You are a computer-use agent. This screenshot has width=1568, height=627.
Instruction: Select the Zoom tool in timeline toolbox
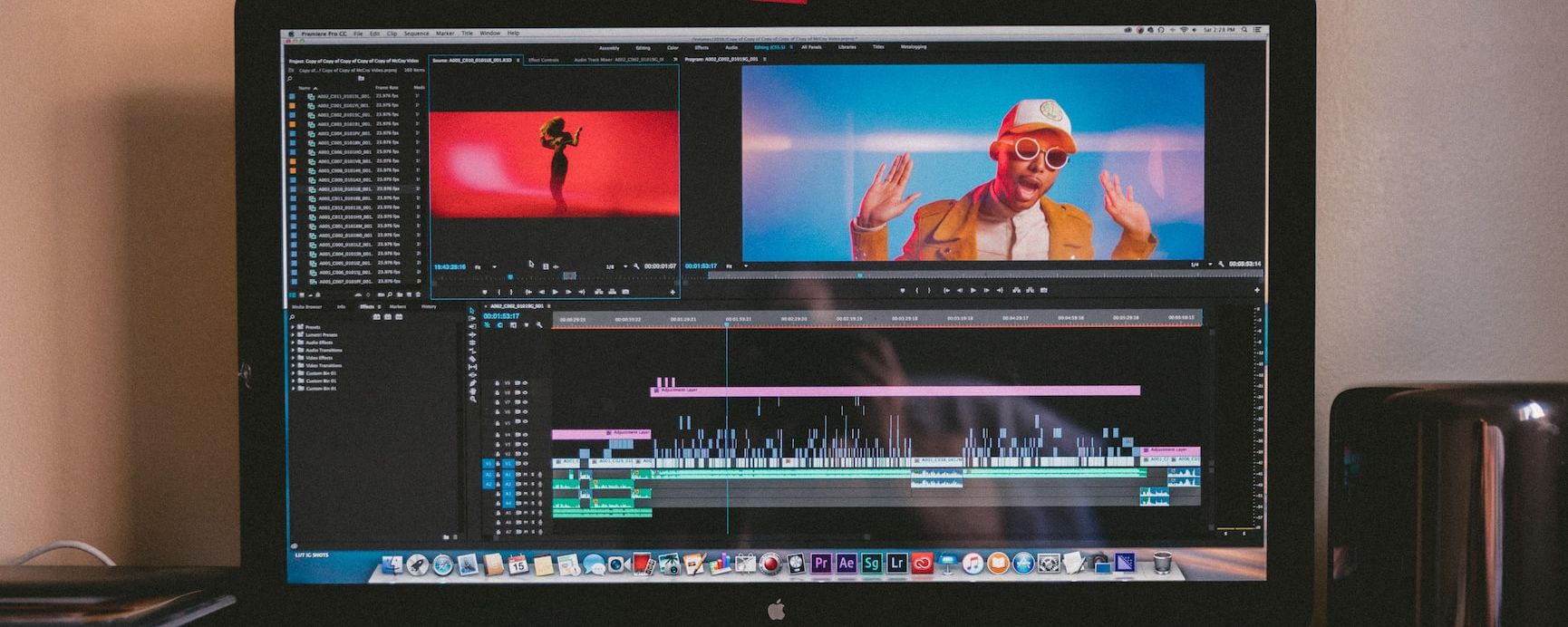[472, 400]
